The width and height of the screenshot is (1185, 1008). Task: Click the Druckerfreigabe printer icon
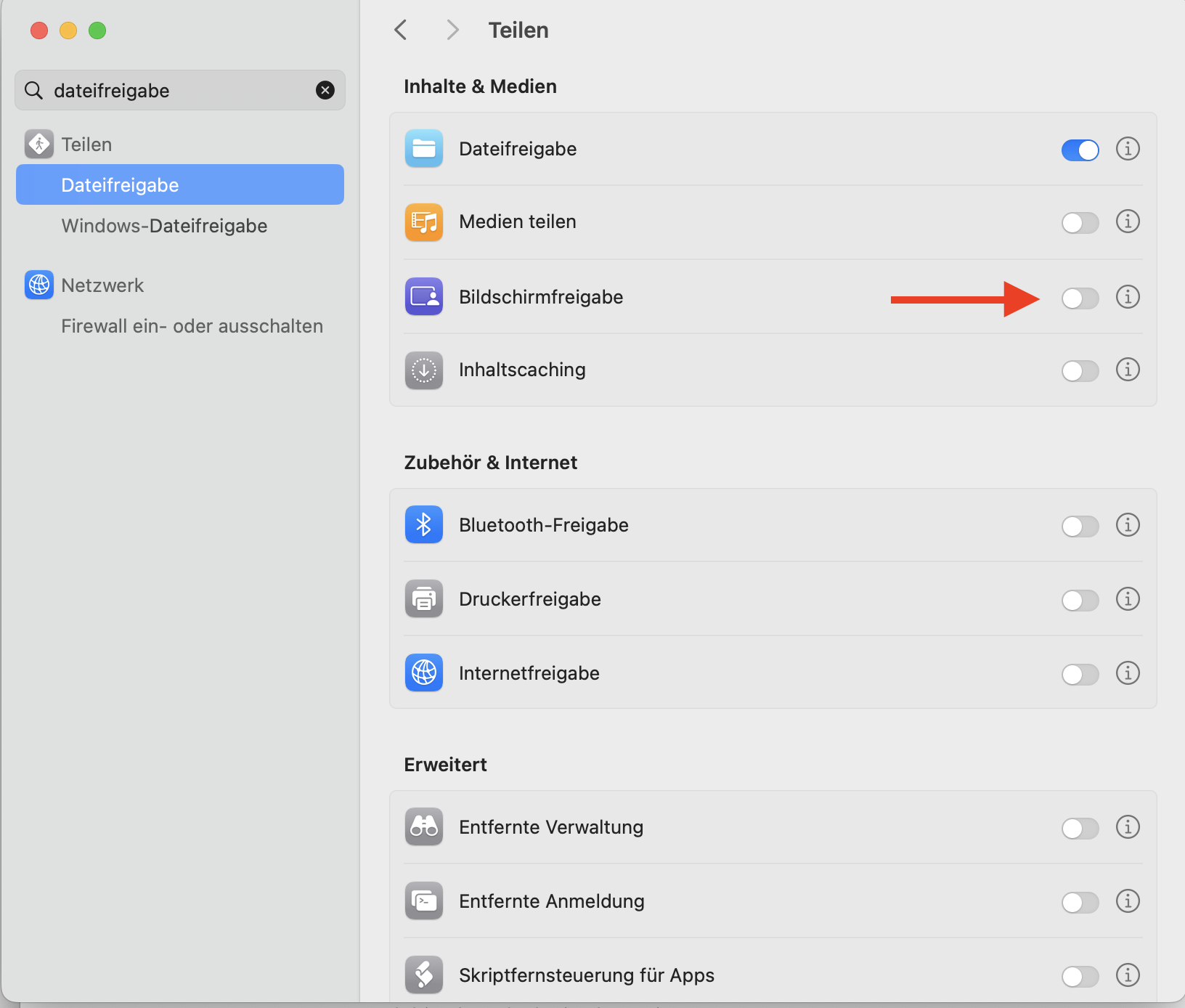[424, 599]
